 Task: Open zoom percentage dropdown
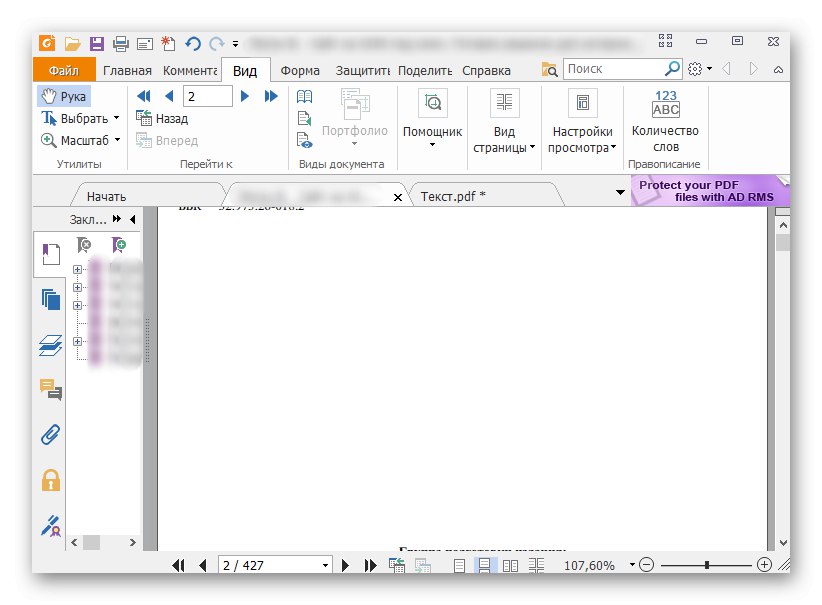coord(632,565)
